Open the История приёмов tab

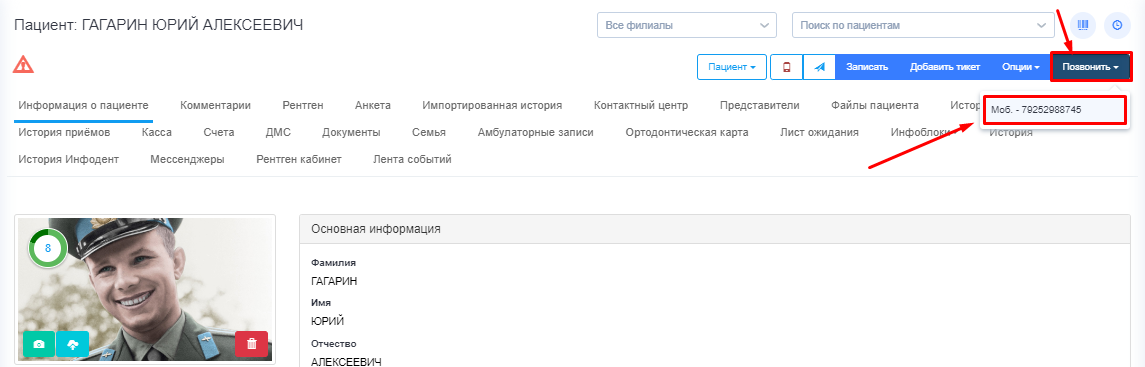[64, 132]
